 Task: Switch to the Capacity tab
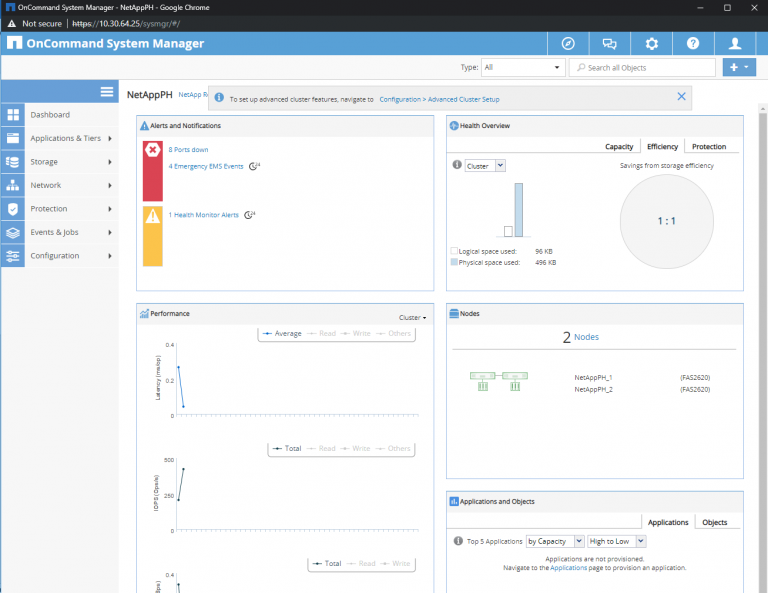[x=619, y=146]
